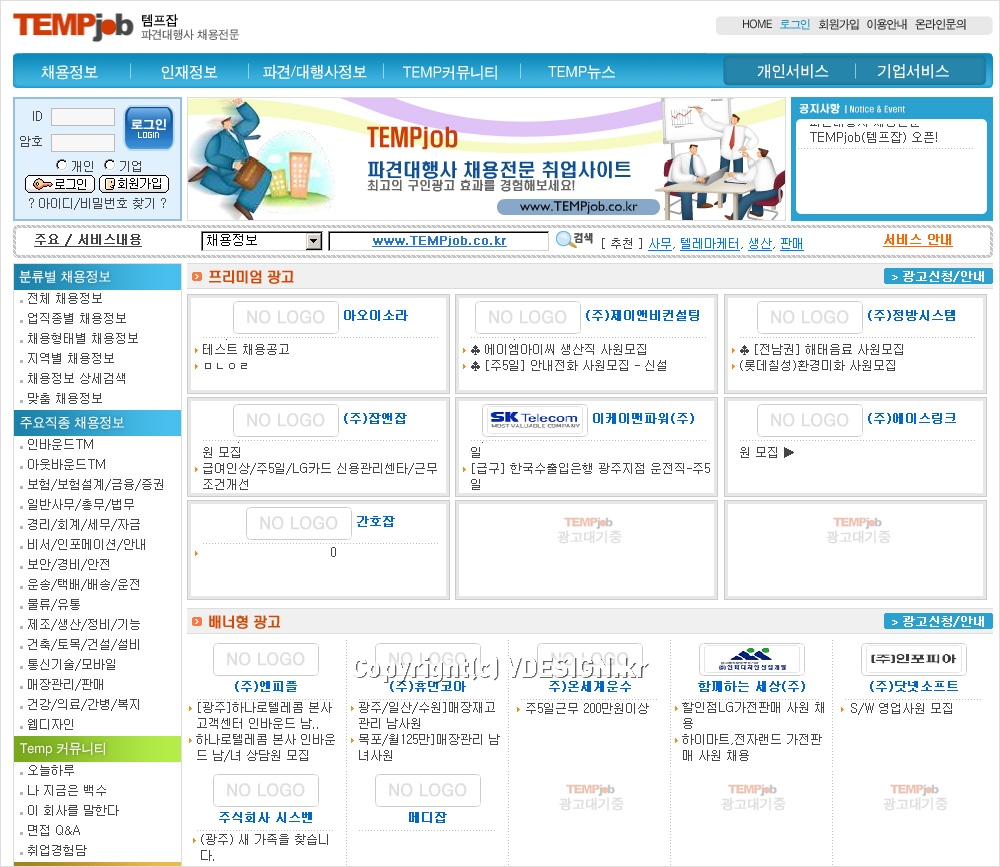Click 로그인 in top utility bar
The width and height of the screenshot is (1000, 867).
(x=795, y=24)
